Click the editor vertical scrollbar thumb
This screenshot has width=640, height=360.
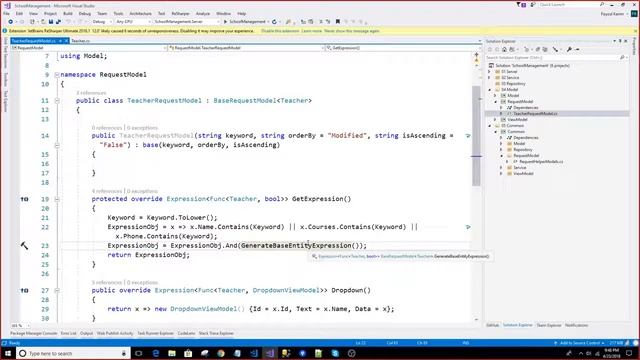pos(476,136)
